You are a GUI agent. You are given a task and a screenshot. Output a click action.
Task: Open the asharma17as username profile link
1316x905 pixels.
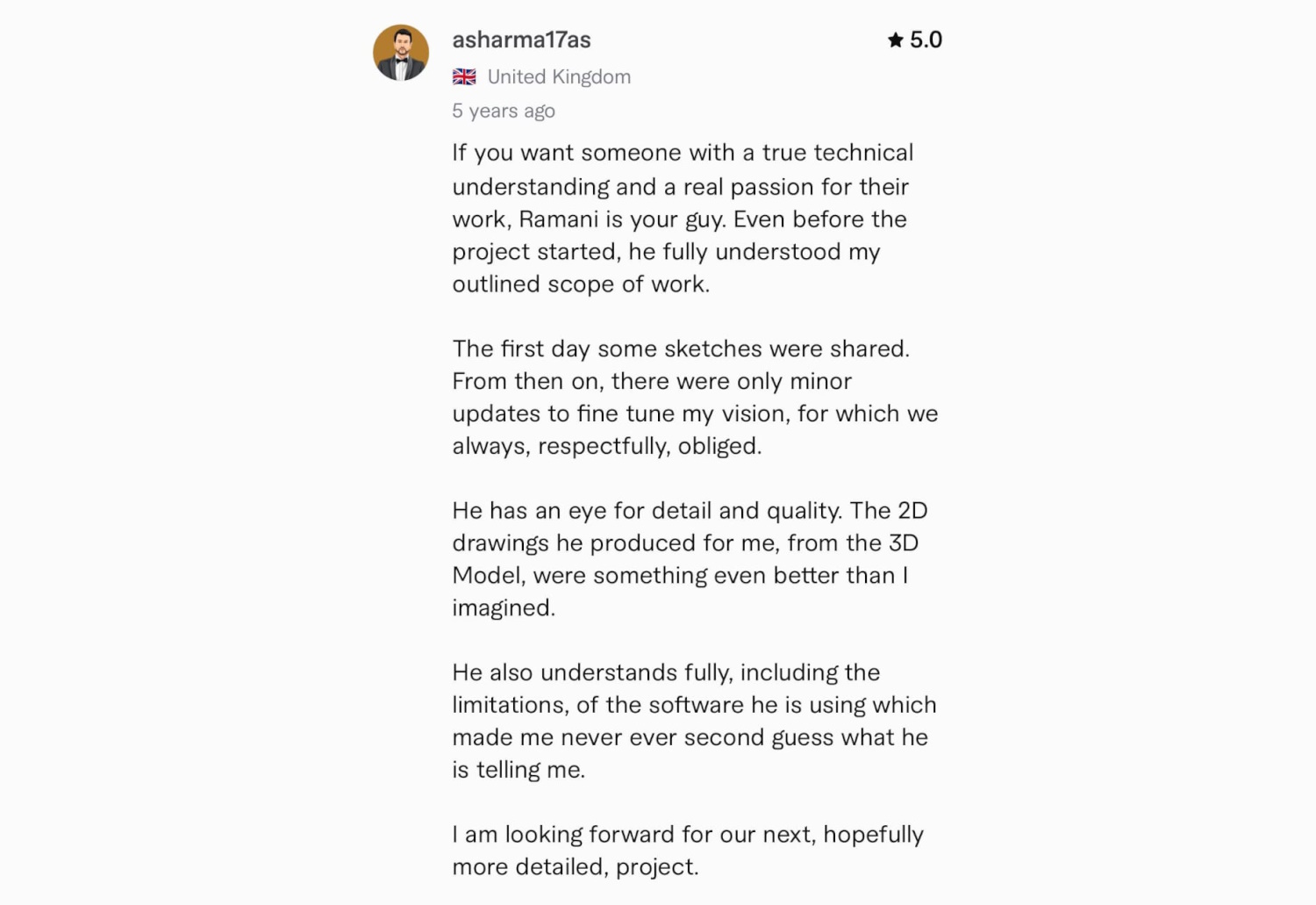(521, 40)
